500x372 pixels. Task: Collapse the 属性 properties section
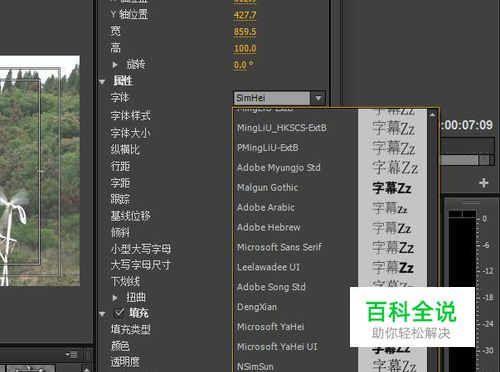coord(102,81)
